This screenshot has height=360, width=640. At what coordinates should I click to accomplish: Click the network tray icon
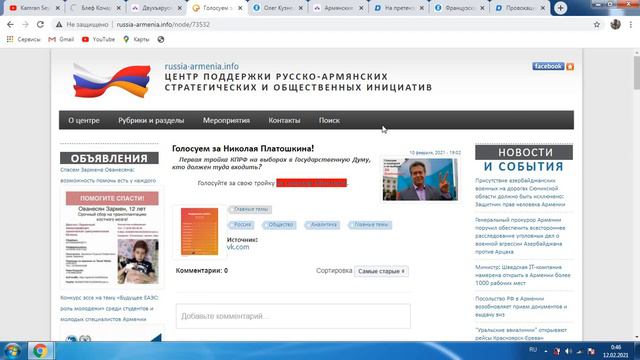pyautogui.click(x=580, y=351)
